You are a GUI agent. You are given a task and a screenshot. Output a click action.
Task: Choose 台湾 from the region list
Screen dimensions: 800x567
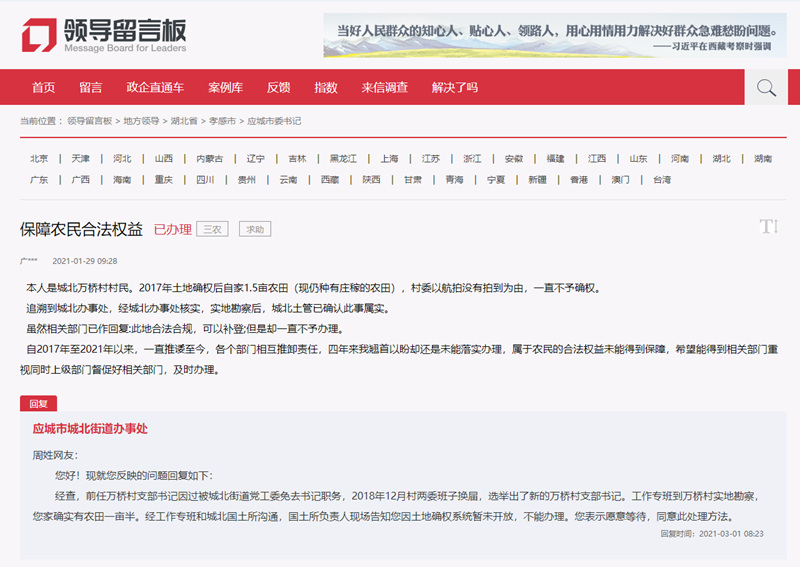tap(662, 180)
